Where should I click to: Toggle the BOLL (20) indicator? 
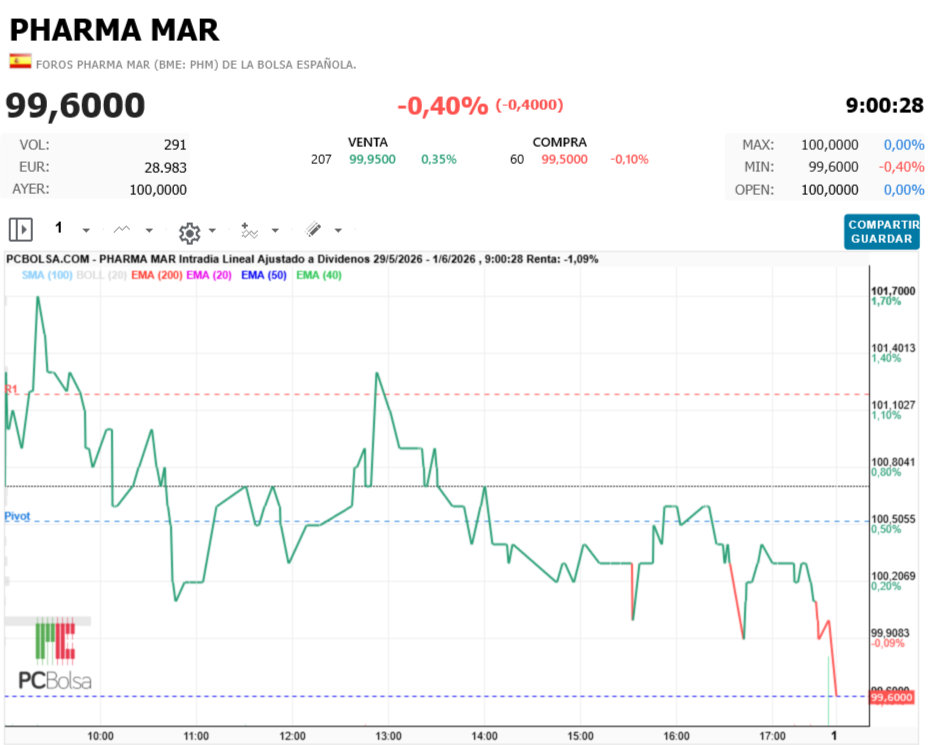coord(101,275)
